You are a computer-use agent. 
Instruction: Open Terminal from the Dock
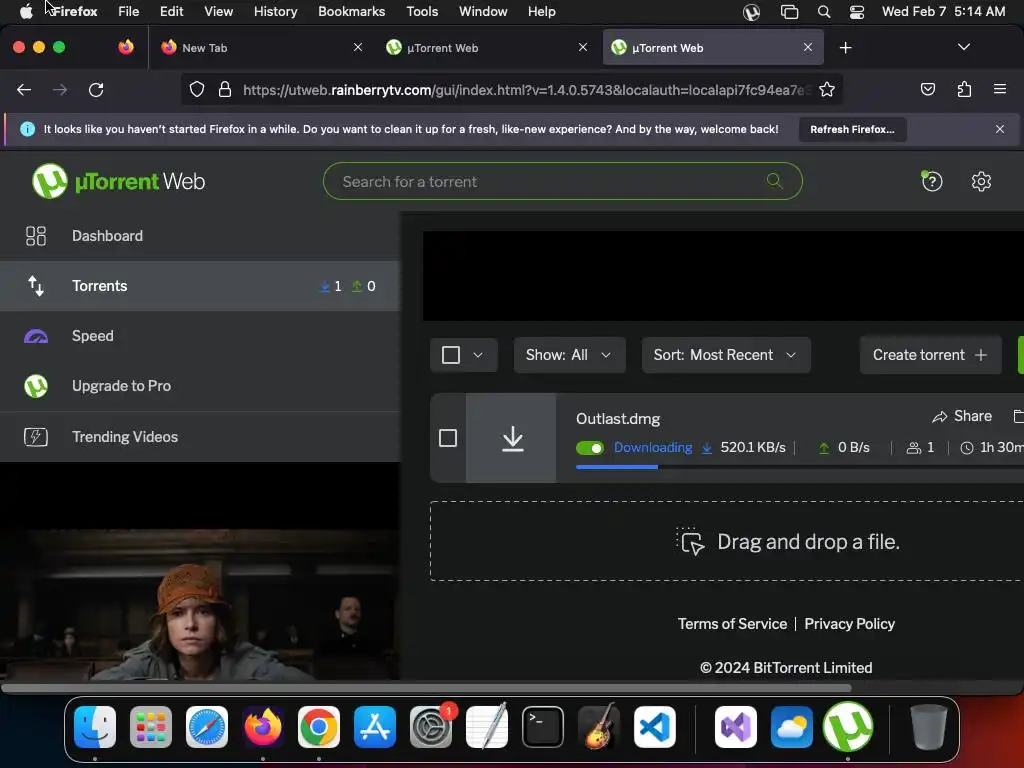coord(543,727)
